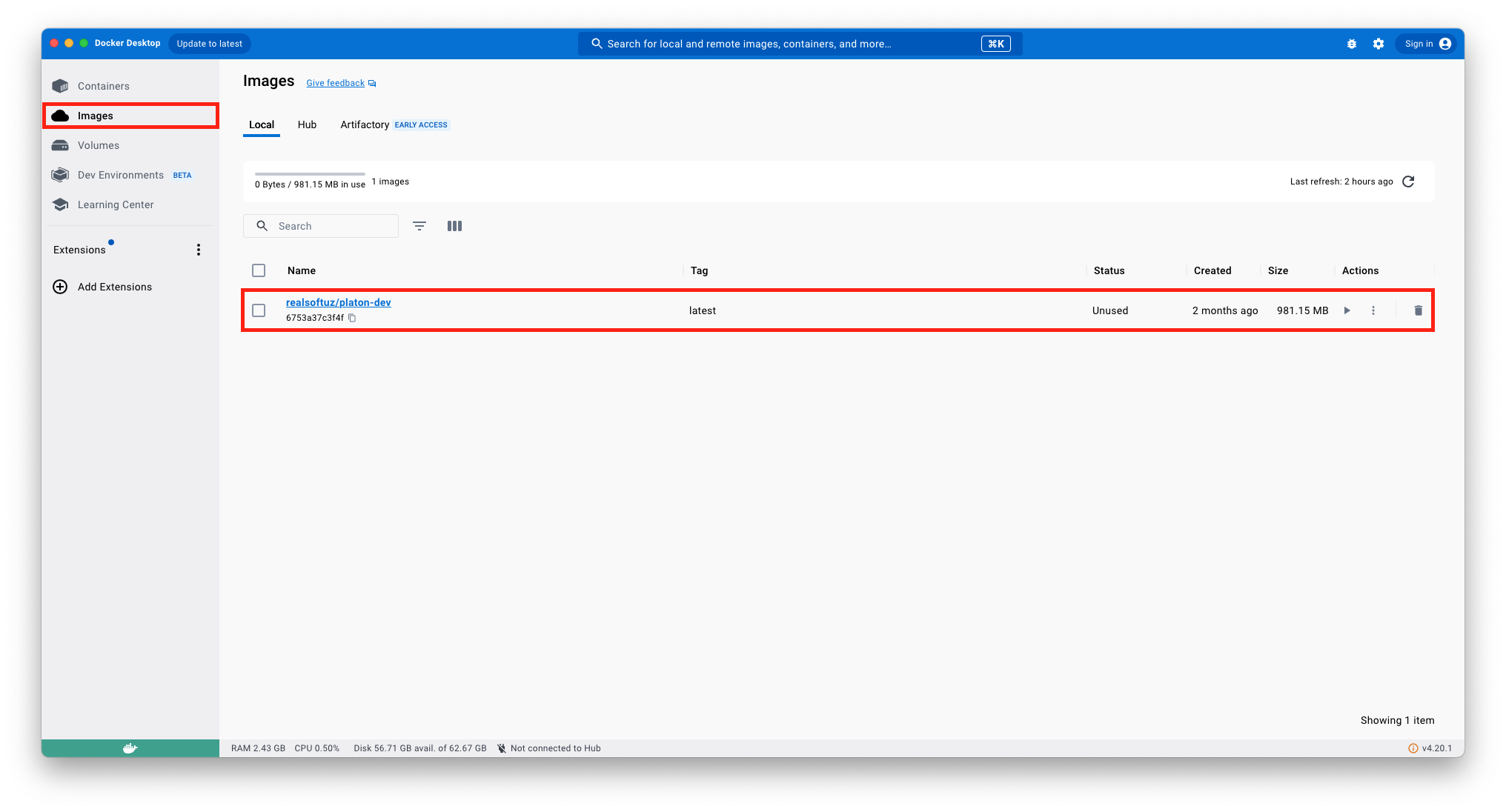Click the Docker whale status icon
1506x812 pixels.
tap(130, 748)
